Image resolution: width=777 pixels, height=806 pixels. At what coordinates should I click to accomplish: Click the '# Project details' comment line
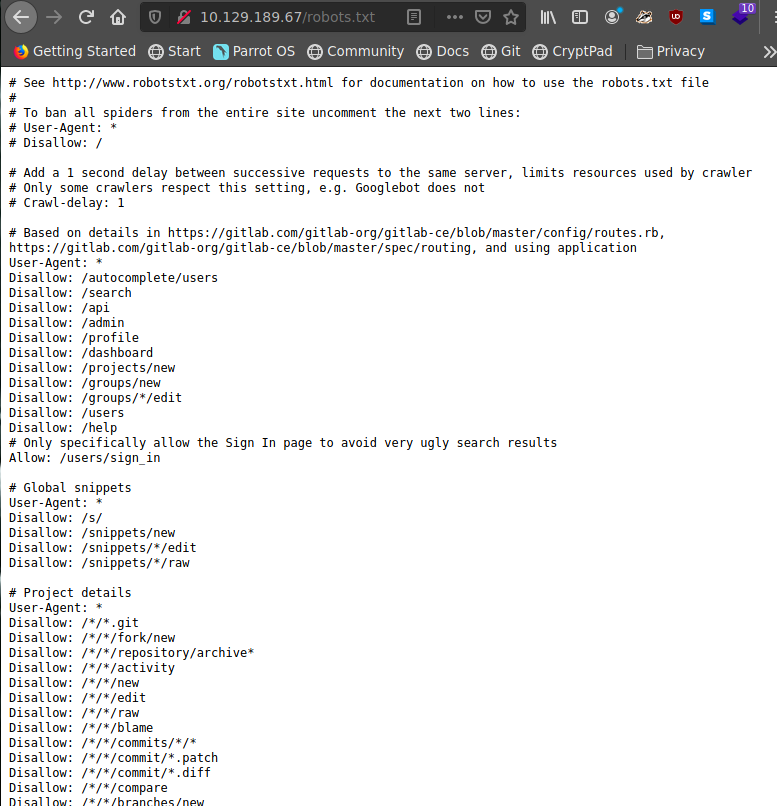pyautogui.click(x=70, y=593)
